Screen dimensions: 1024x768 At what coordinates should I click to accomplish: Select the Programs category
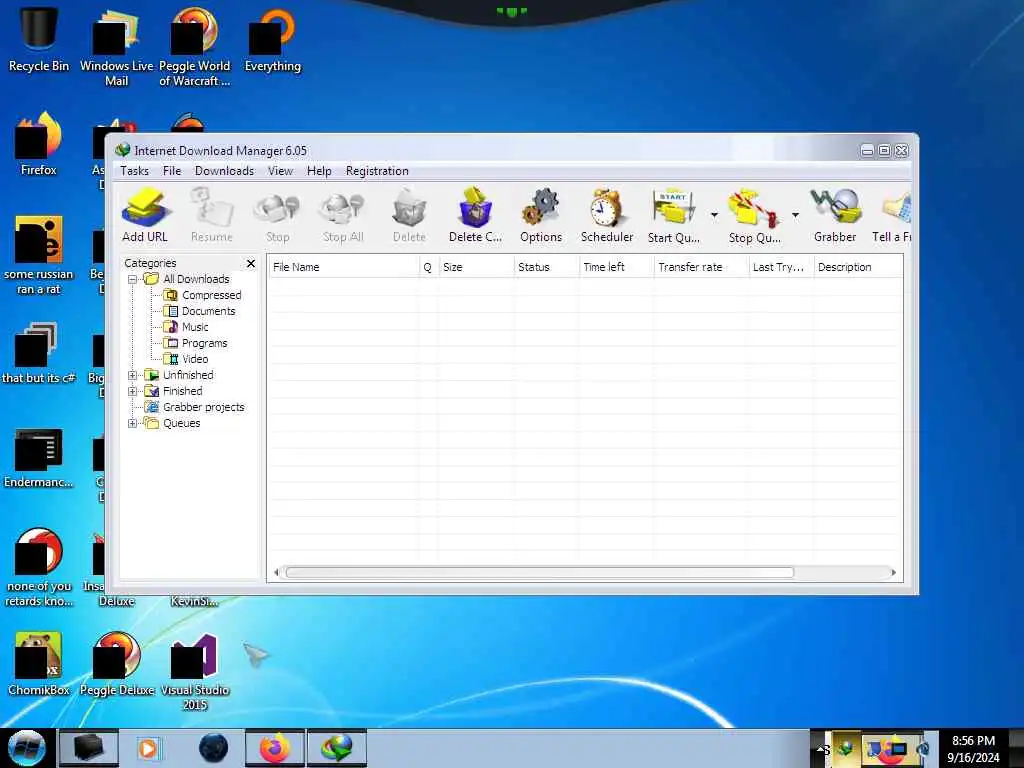click(x=195, y=343)
